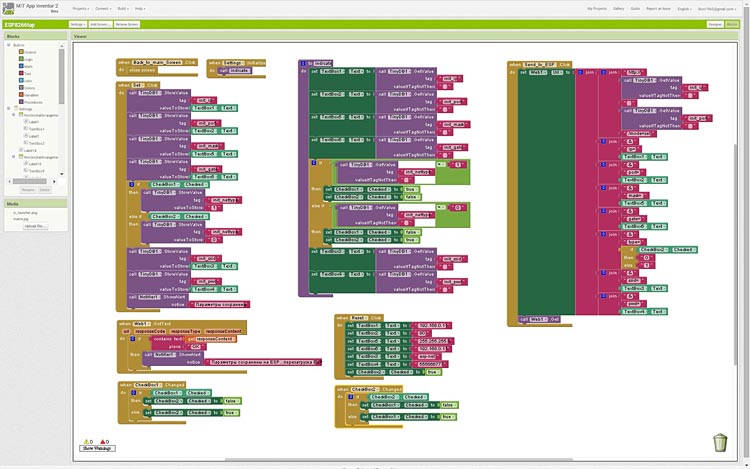The height and width of the screenshot is (469, 750).
Task: Open the Settings screen dropdown
Action: pyautogui.click(x=78, y=23)
